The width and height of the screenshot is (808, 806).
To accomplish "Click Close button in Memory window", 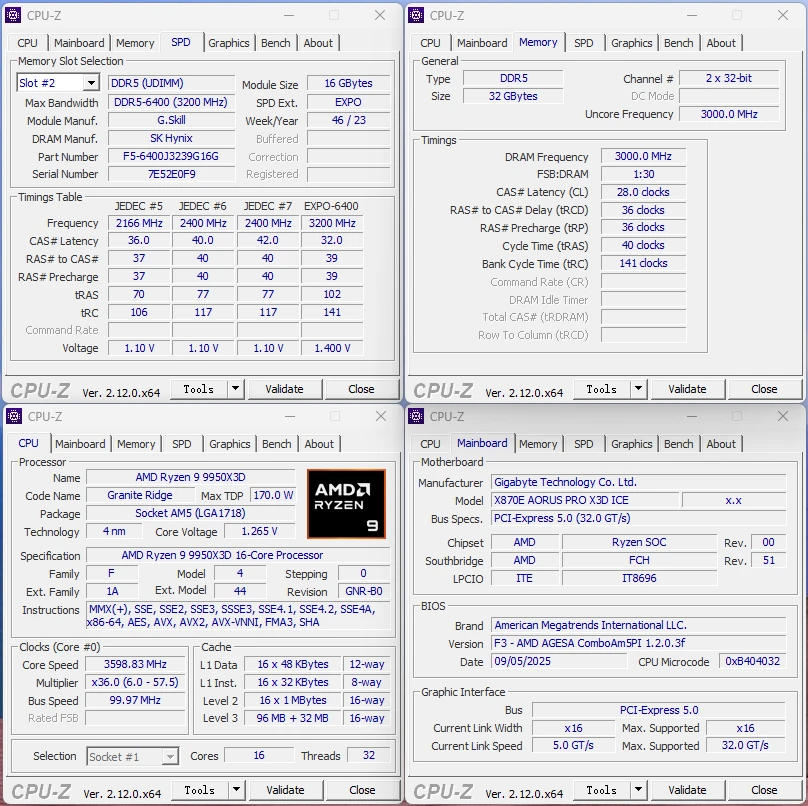I will pos(764,389).
